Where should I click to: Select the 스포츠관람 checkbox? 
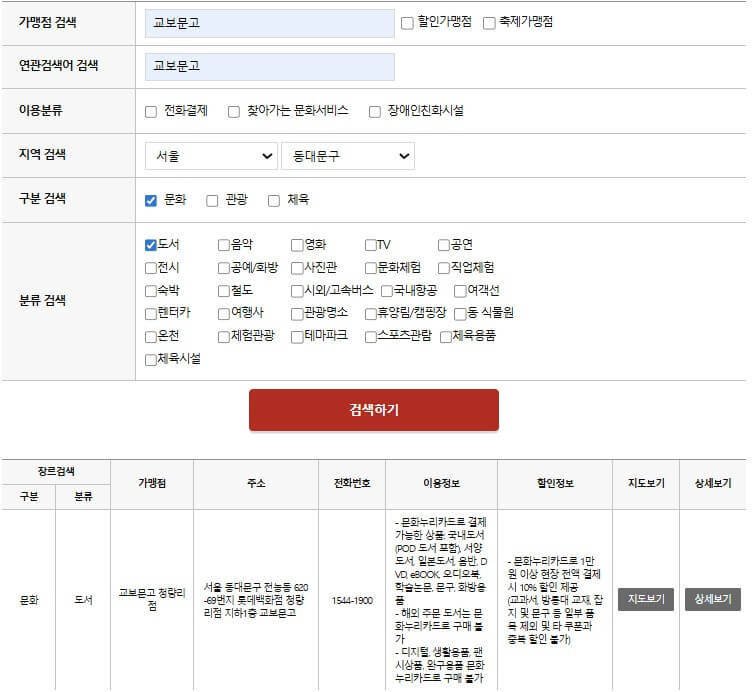[x=371, y=337]
